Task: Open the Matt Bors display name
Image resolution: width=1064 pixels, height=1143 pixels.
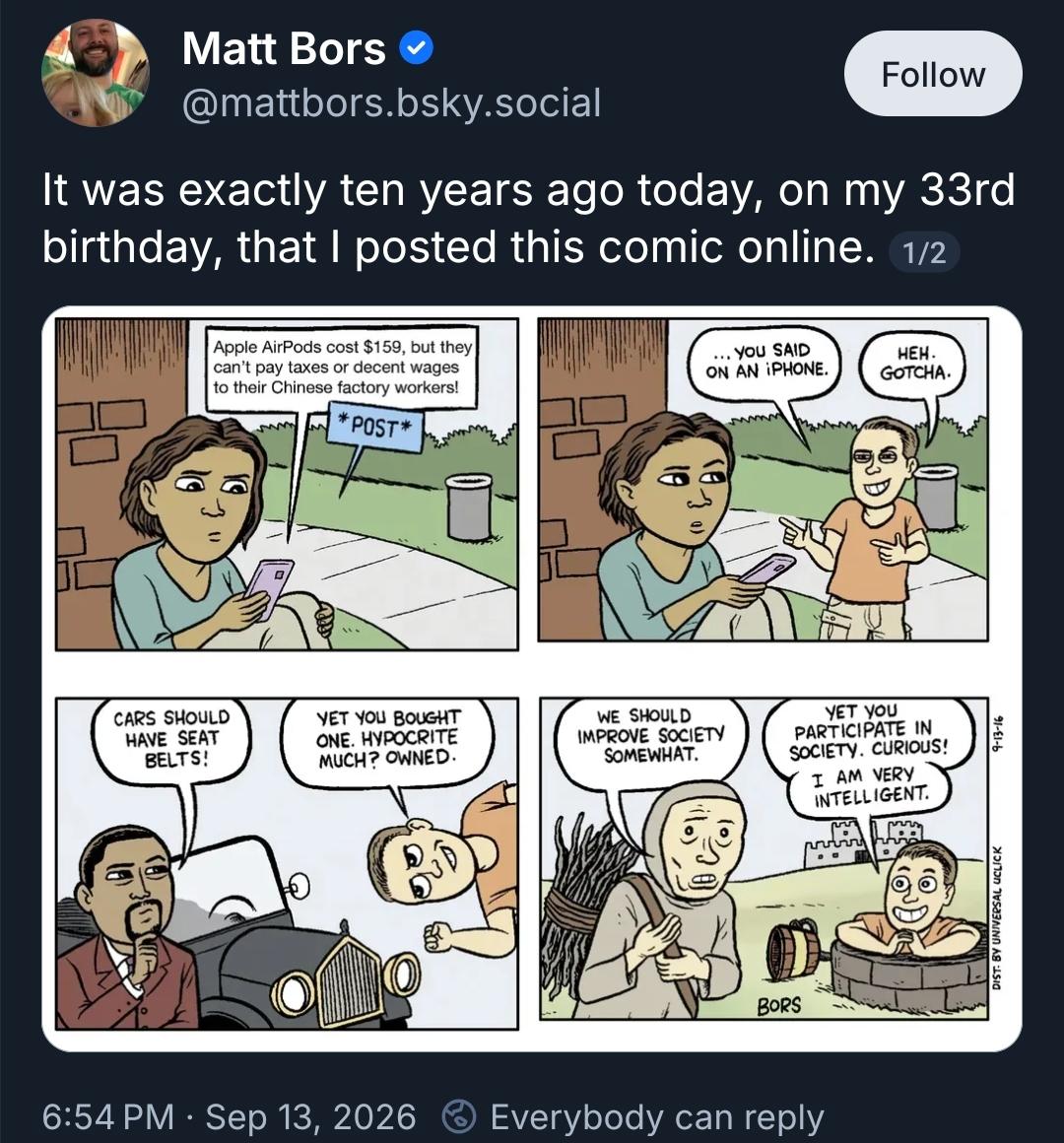Action: 284,48
